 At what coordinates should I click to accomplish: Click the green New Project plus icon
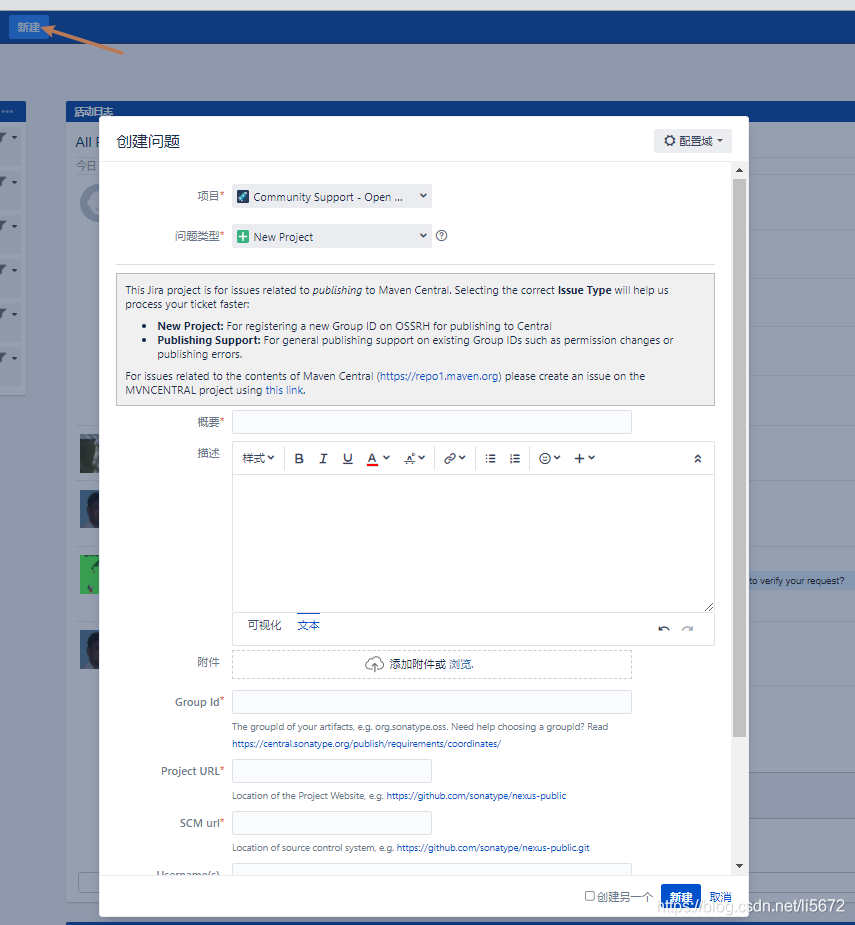coord(243,237)
